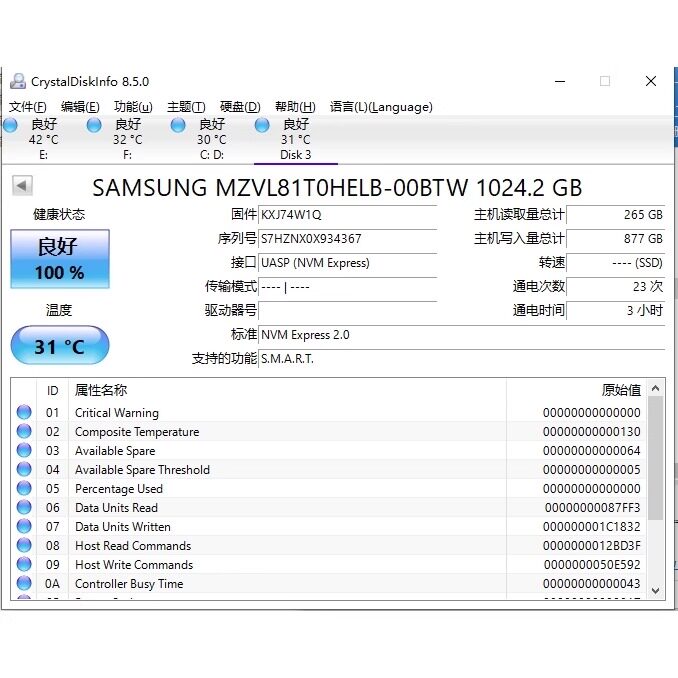Image resolution: width=678 pixels, height=678 pixels.
Task: Click the blue status orb for E: drive
Action: (10, 125)
